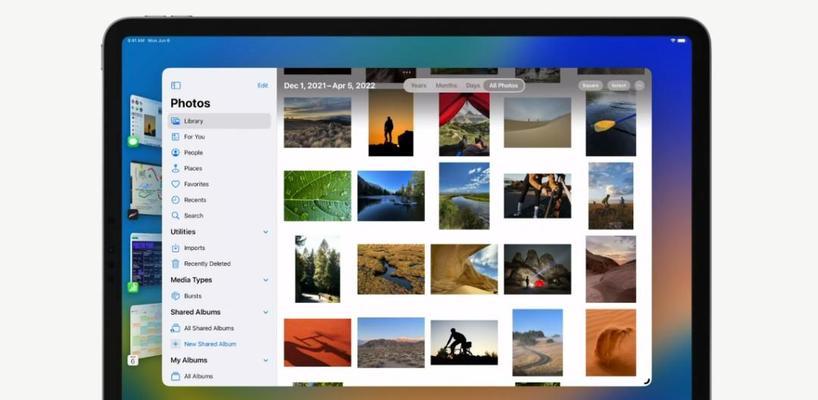Collapse the Utilities section
Image resolution: width=818 pixels, height=400 pixels.
(x=266, y=232)
